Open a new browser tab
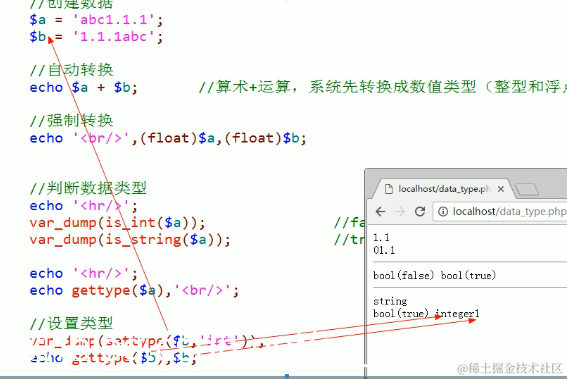Image resolution: width=567 pixels, height=379 pixels. pos(527,189)
